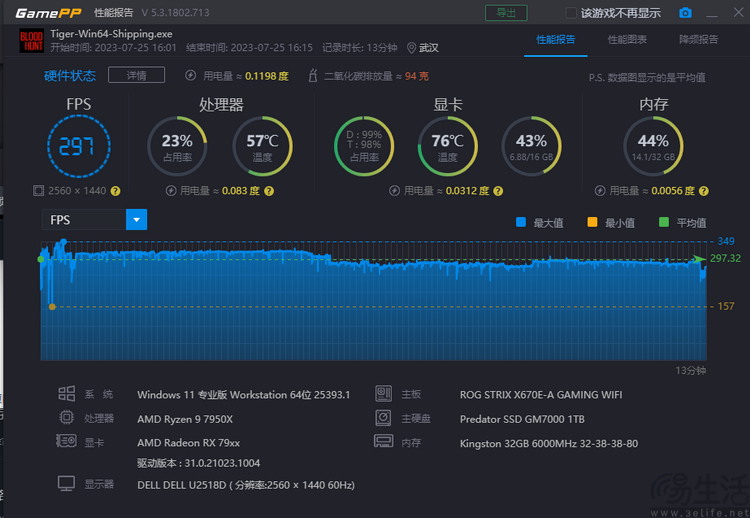Click the FPS 297 circular gauge
The height and width of the screenshot is (518, 750).
(79, 146)
